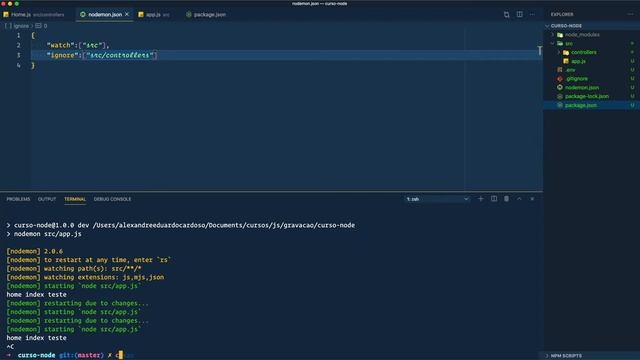Click the Split Editor icon

pos(519,14)
